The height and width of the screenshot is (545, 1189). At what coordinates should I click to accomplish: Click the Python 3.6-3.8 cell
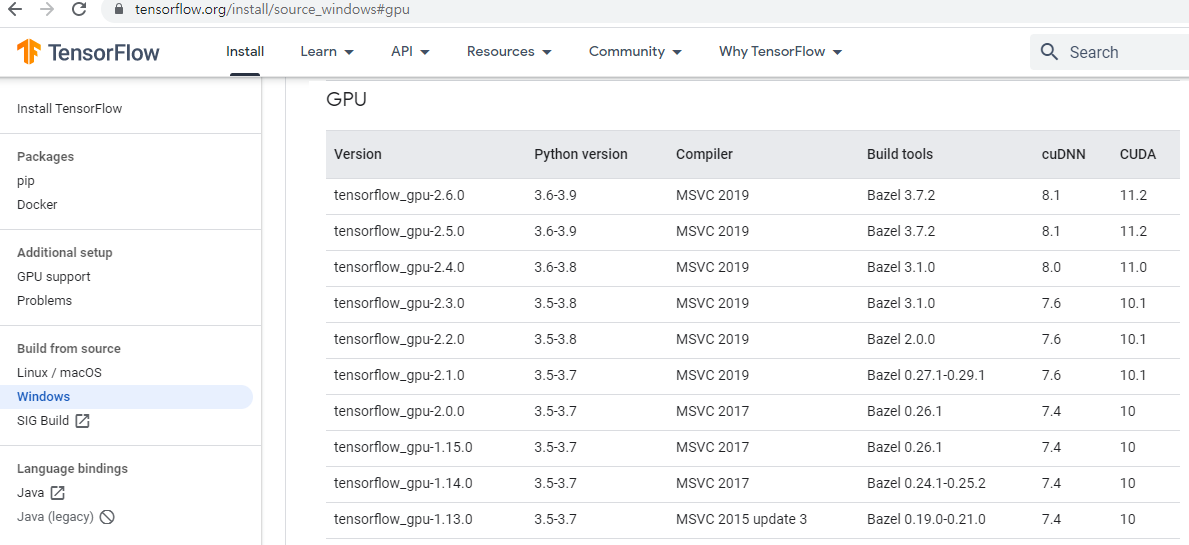click(556, 267)
